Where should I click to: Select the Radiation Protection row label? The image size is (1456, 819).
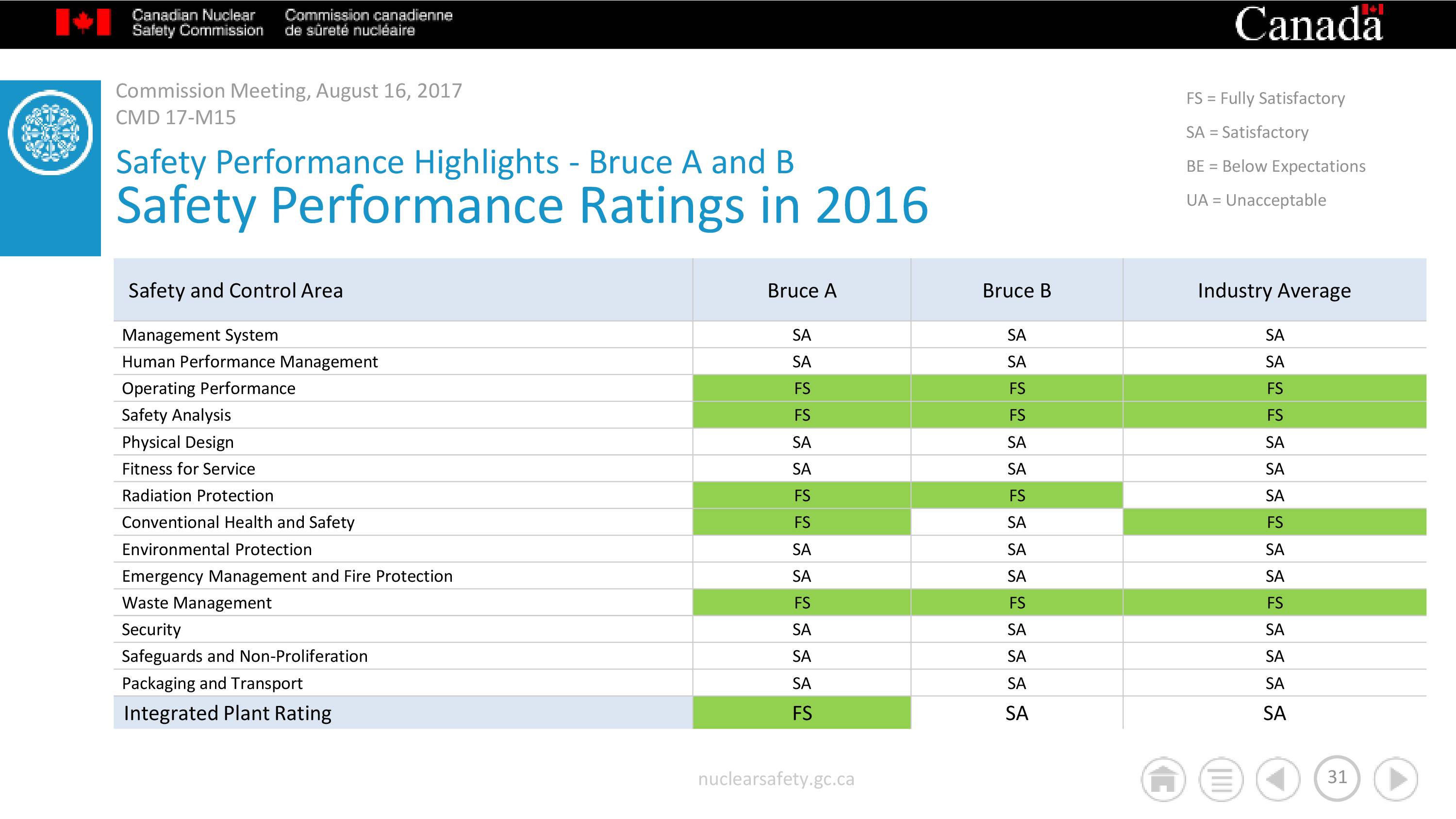click(197, 495)
